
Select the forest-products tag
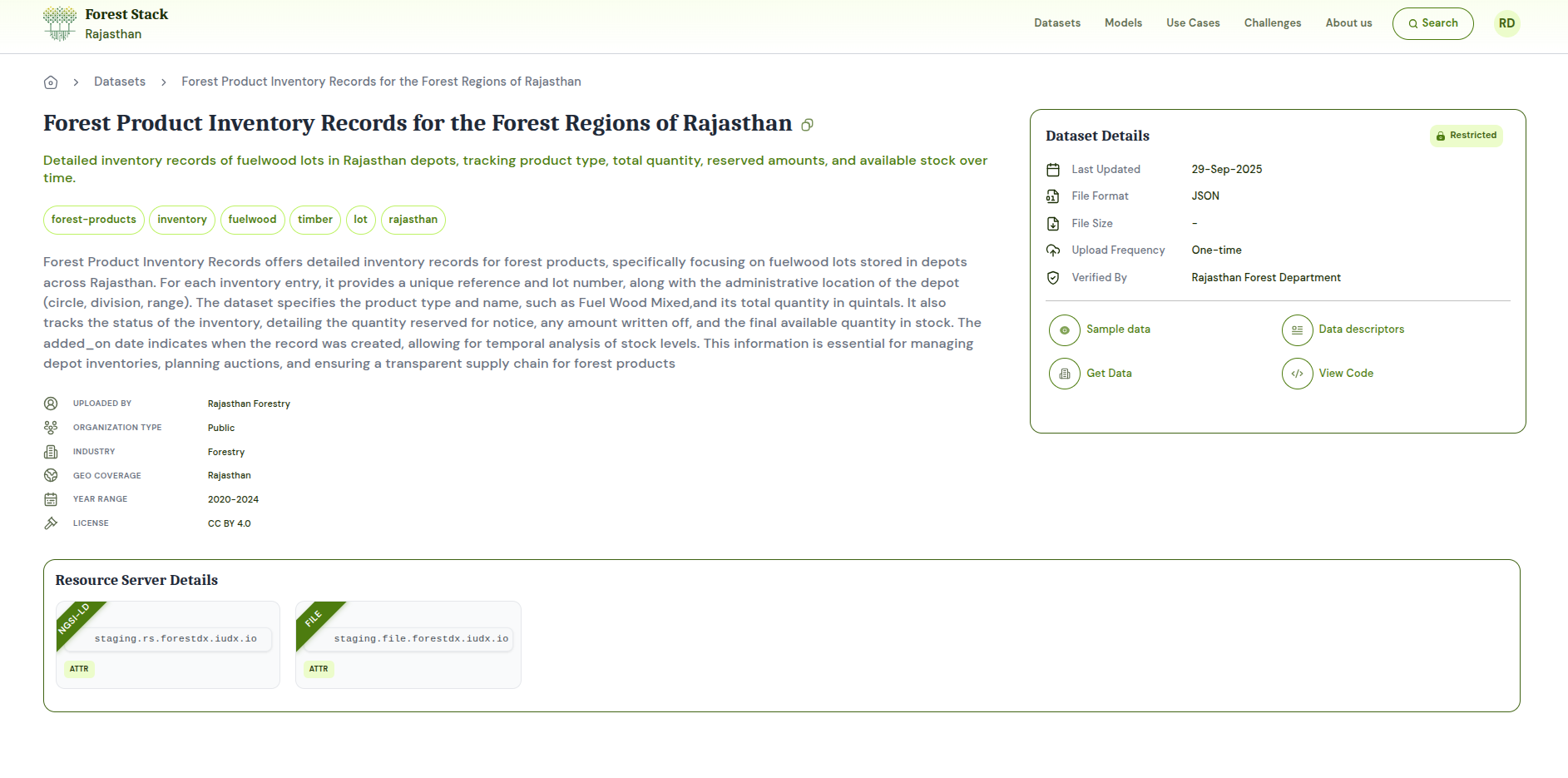click(94, 220)
